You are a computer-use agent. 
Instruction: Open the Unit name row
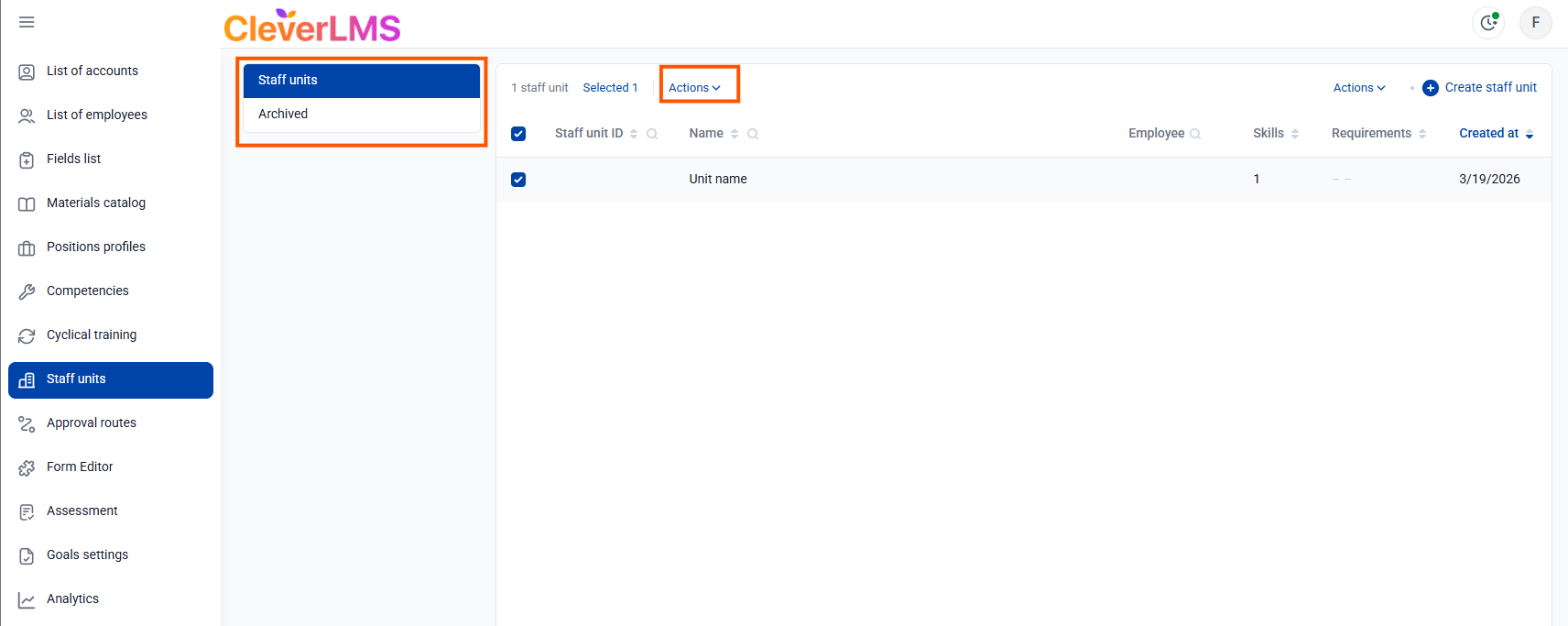pyautogui.click(x=718, y=179)
